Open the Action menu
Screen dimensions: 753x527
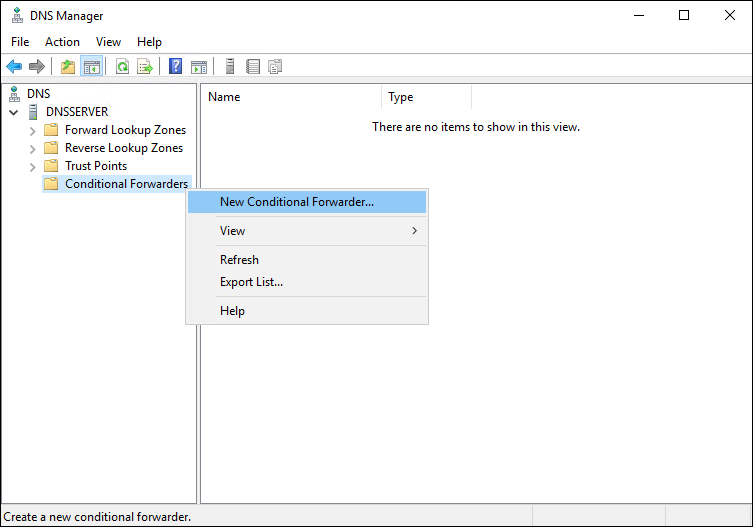pyautogui.click(x=62, y=42)
